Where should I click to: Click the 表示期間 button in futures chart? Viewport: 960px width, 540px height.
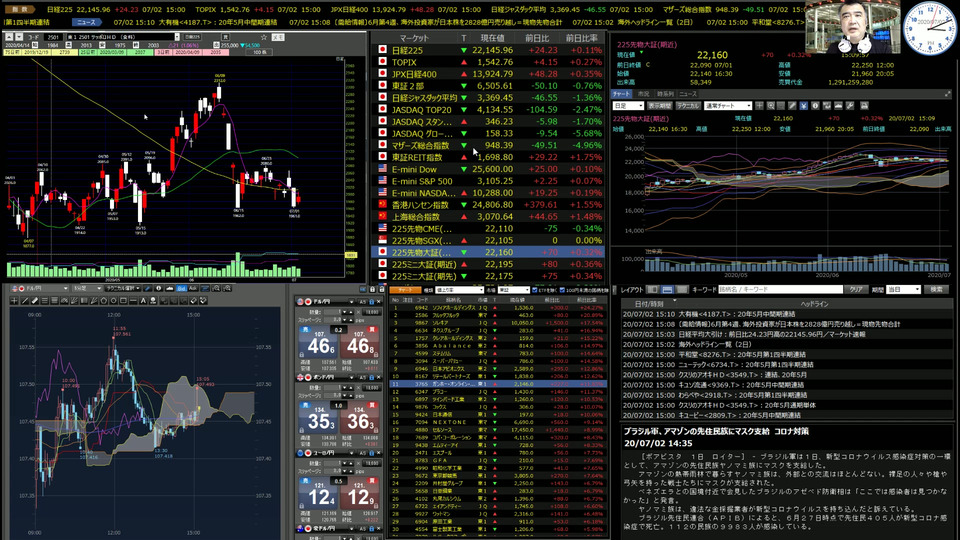tap(661, 106)
